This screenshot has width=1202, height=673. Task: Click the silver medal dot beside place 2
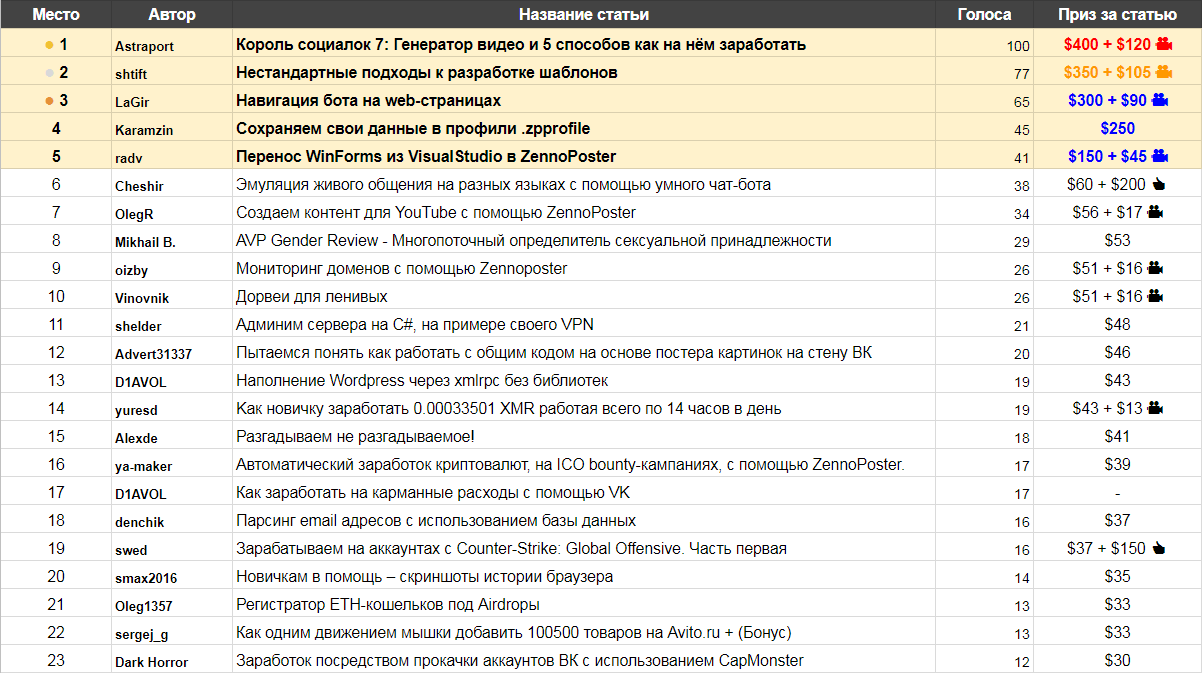tap(49, 73)
